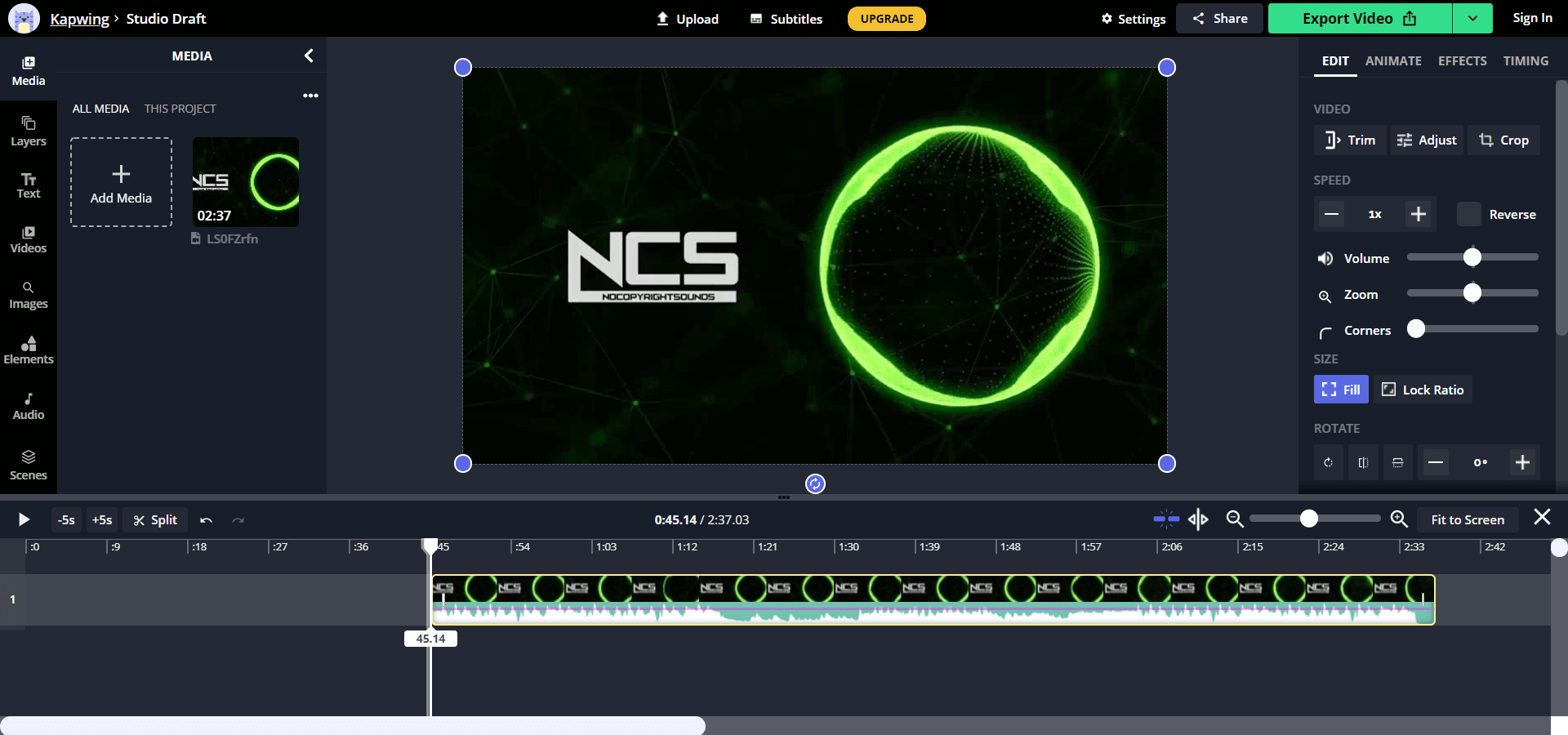Open the Subtitles tool
The width and height of the screenshot is (1568, 735).
(x=786, y=18)
